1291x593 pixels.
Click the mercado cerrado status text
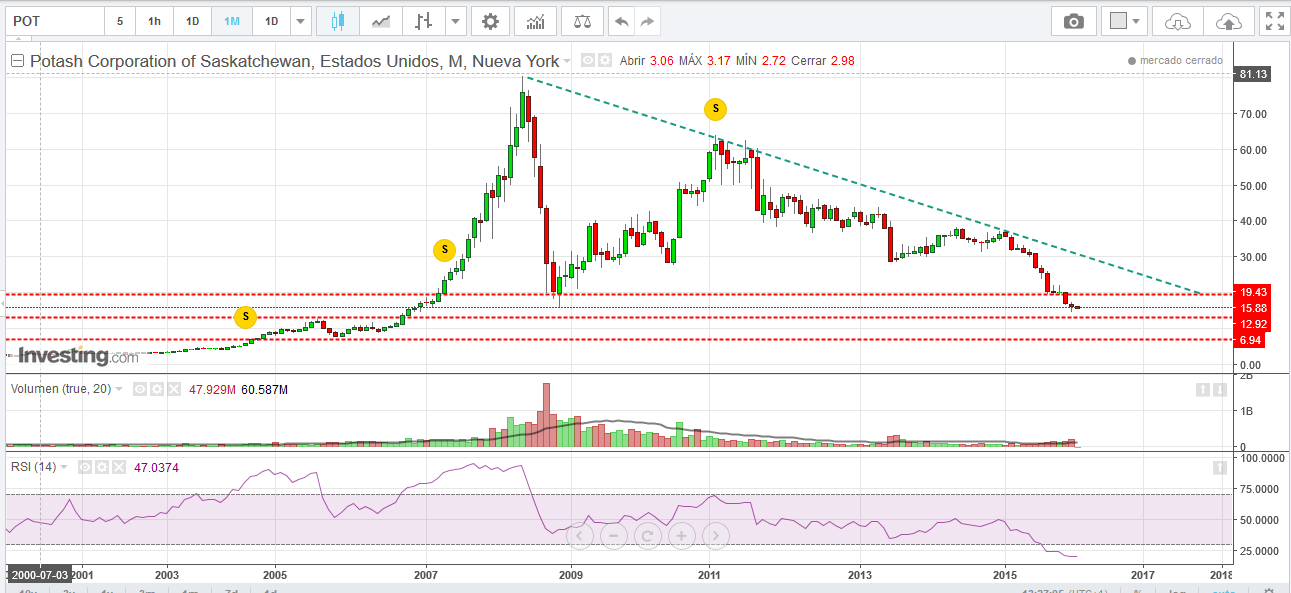[x=1180, y=61]
